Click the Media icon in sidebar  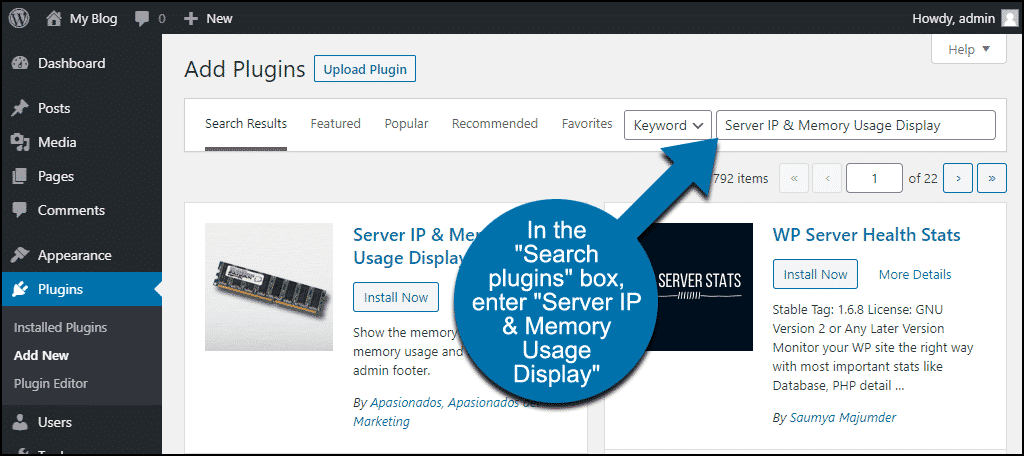point(20,142)
